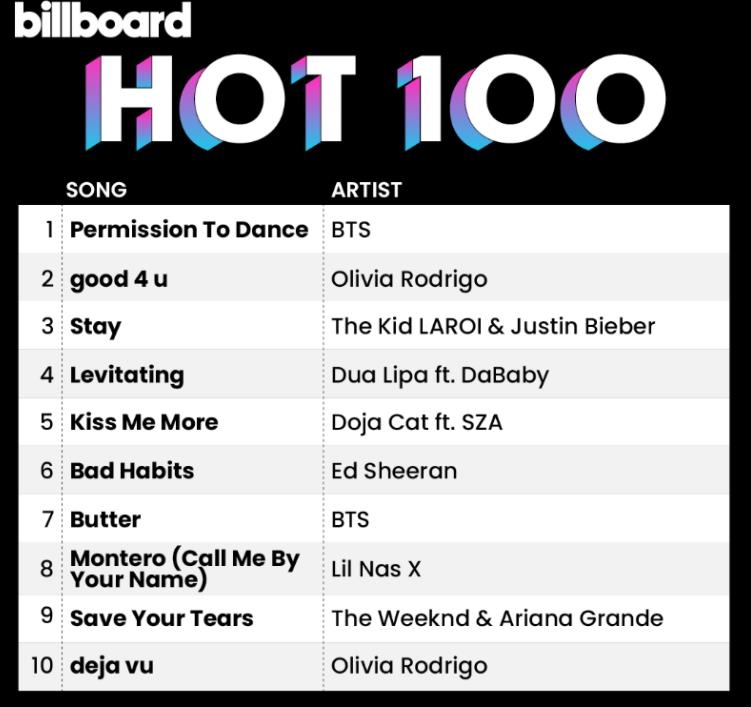Click the Save Your Tears title

tap(161, 617)
